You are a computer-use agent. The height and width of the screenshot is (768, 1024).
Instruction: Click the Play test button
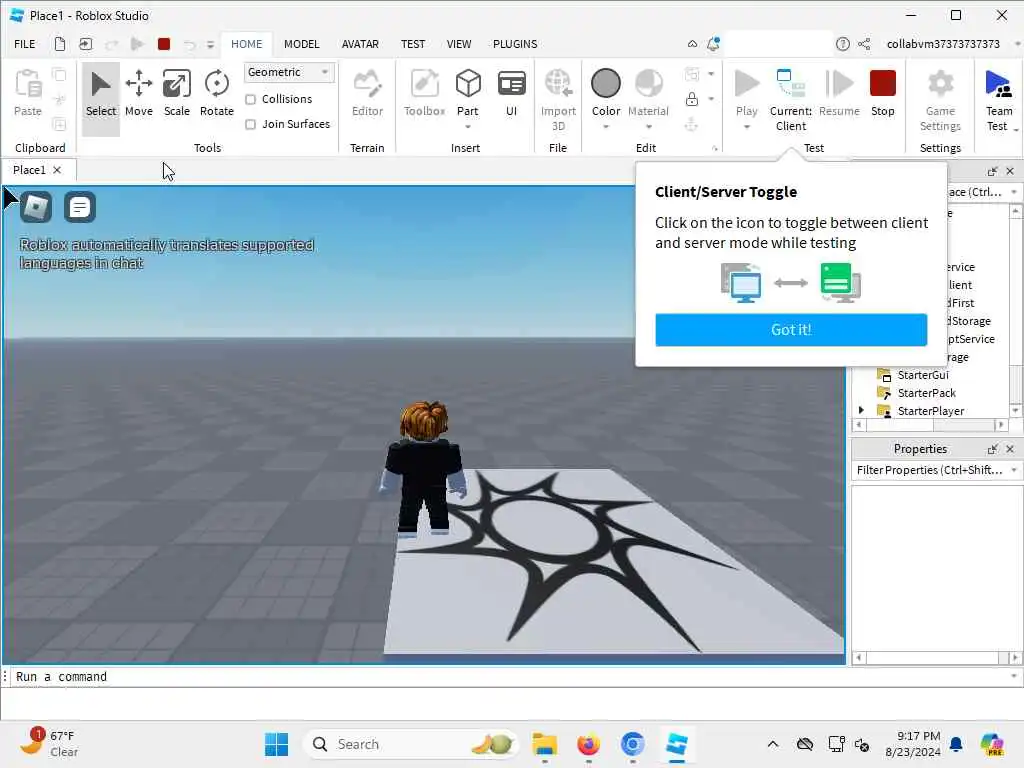coord(746,91)
